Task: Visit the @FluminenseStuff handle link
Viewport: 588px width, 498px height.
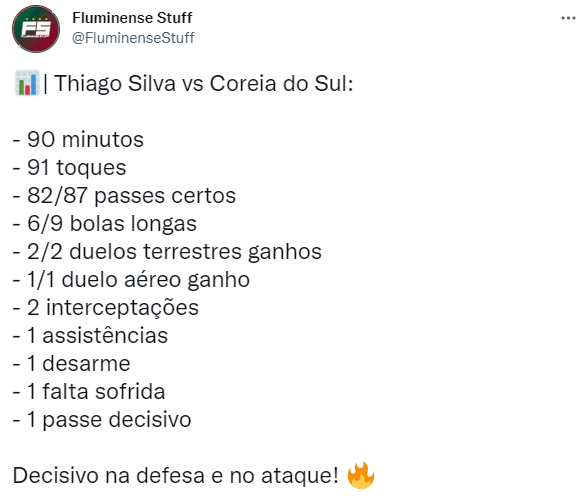Action: point(133,38)
